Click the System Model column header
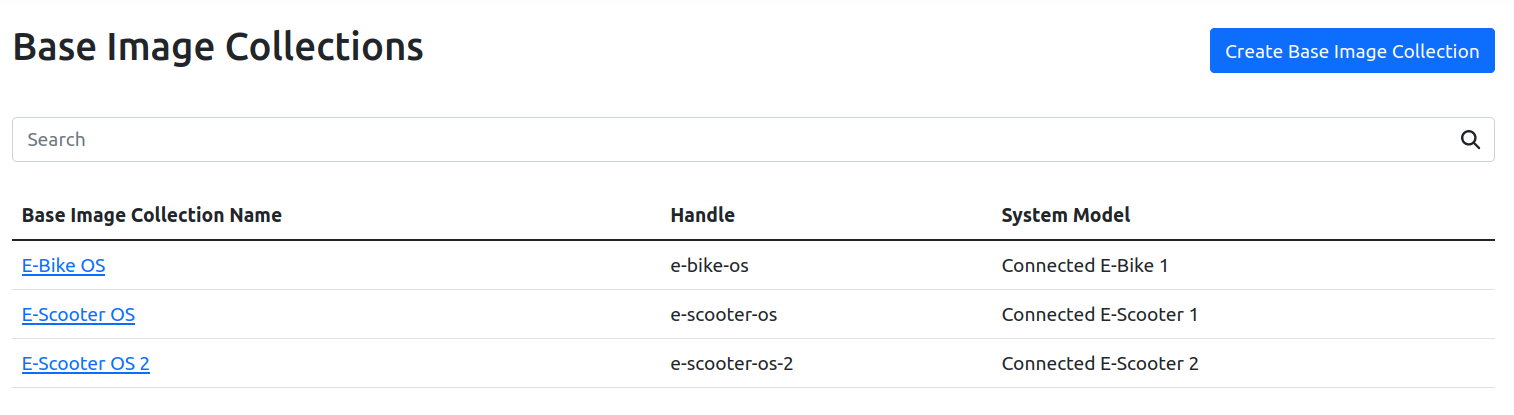The height and width of the screenshot is (415, 1514). 1066,215
